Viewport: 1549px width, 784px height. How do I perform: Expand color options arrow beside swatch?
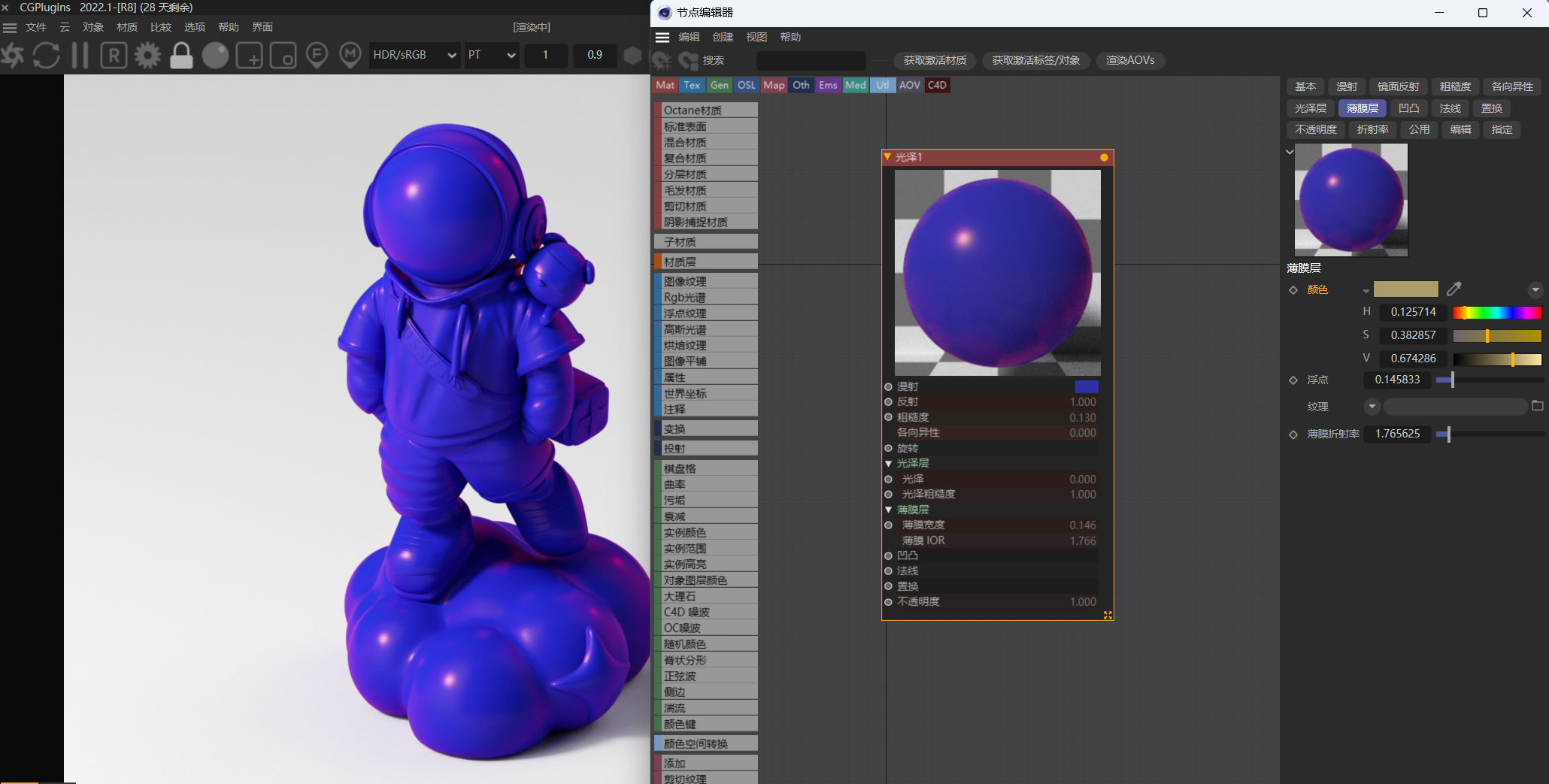click(x=1366, y=291)
